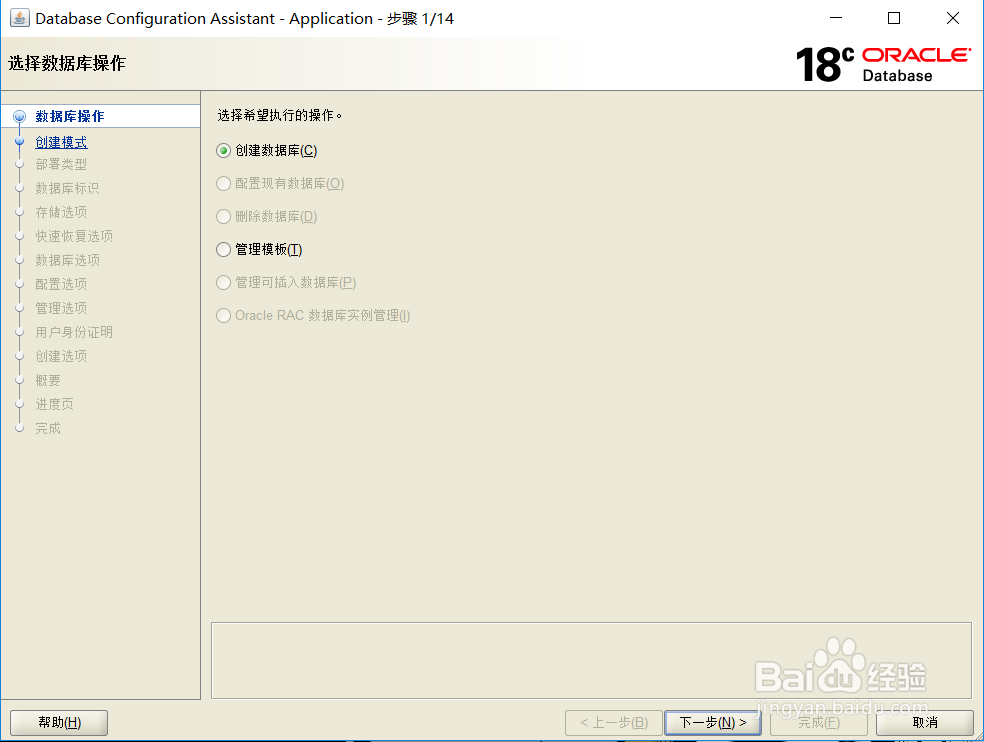
Task: Select the 配置现有数据库 option
Action: coord(222,183)
